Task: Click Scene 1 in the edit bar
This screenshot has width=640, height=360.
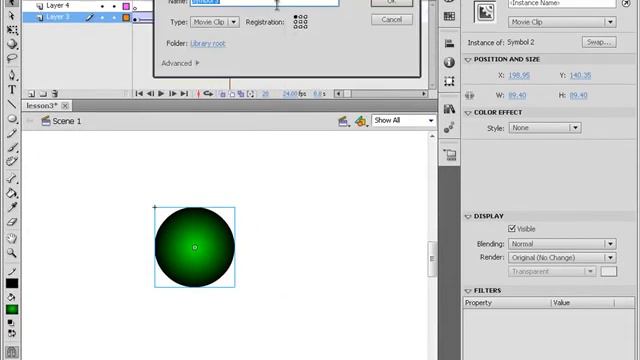Action: [61, 121]
